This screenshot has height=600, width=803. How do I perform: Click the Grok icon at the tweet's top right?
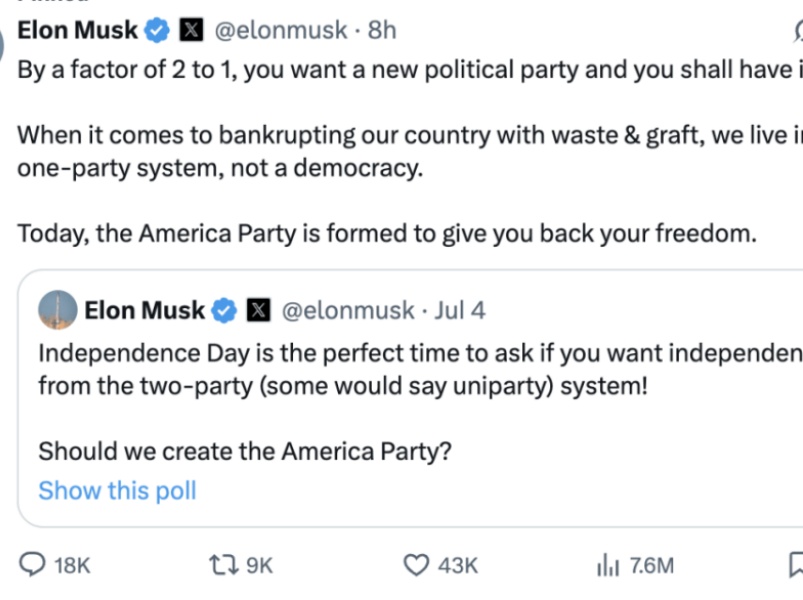[797, 32]
